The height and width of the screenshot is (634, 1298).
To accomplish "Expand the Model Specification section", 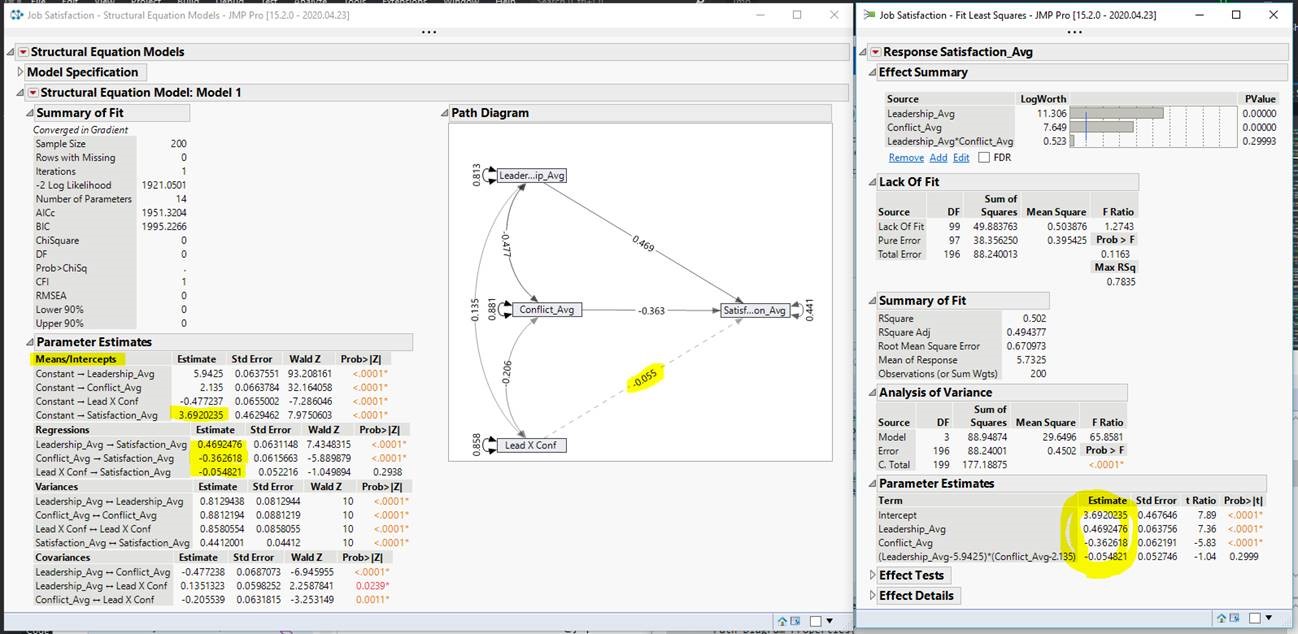I will coord(20,72).
